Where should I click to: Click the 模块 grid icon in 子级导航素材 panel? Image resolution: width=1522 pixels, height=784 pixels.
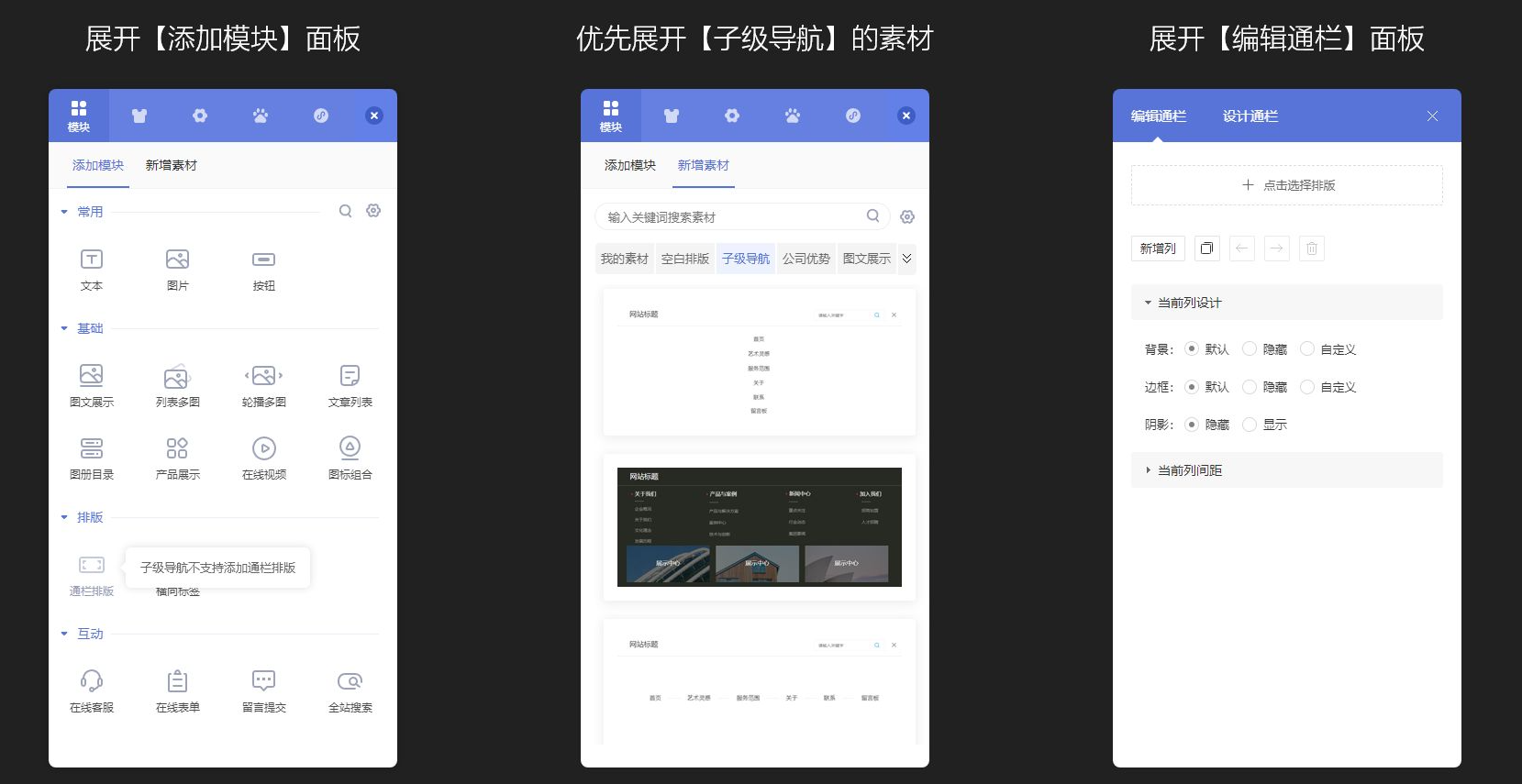(611, 116)
